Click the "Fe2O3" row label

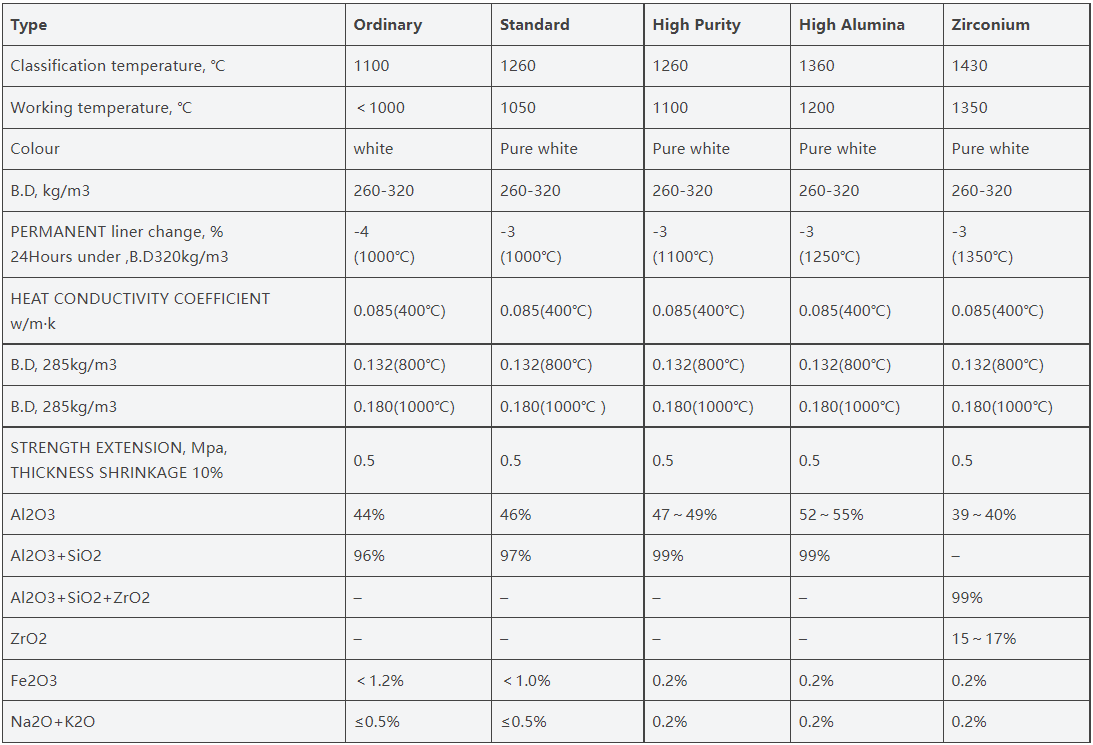click(x=34, y=681)
